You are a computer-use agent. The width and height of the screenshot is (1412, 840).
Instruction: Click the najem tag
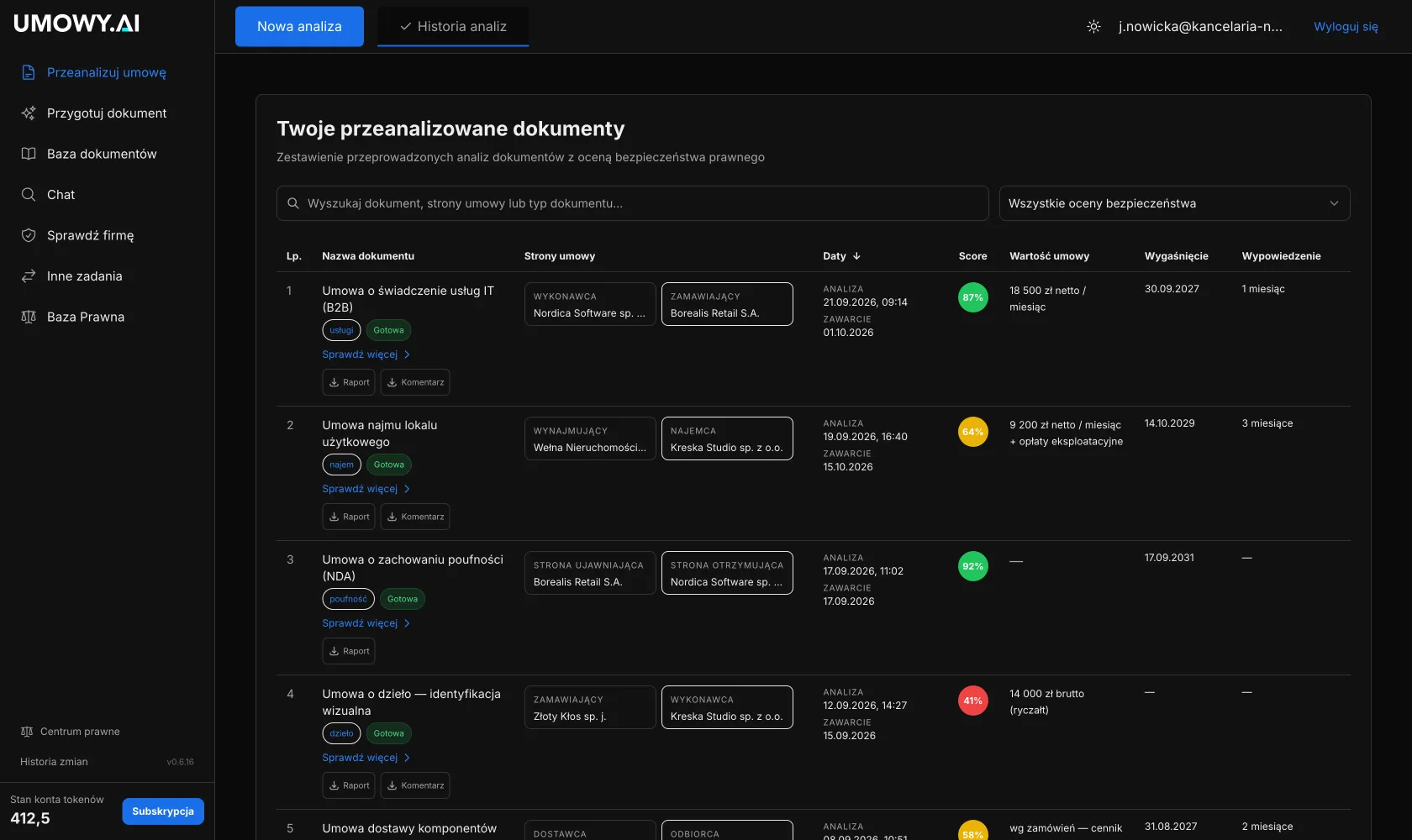[341, 465]
